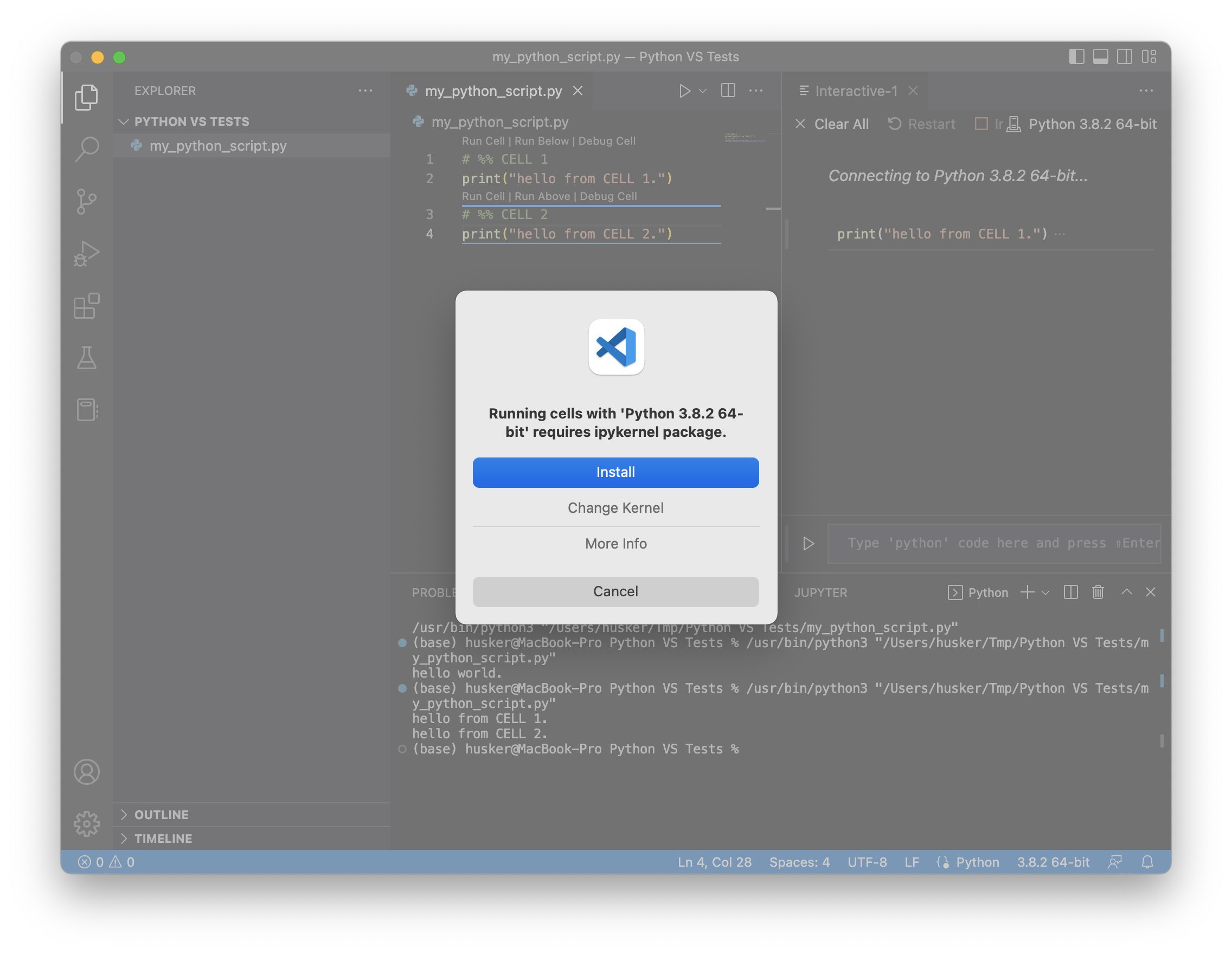Close the Interactive-1 tab
Viewport: 1232px width, 954px height.
913,91
